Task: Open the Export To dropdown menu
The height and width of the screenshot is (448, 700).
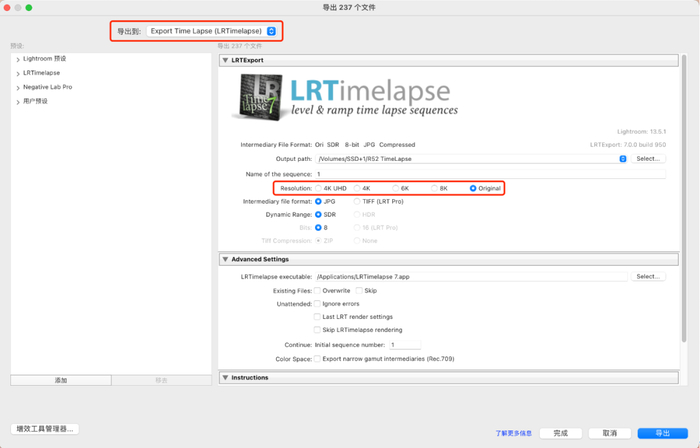Action: (x=212, y=31)
